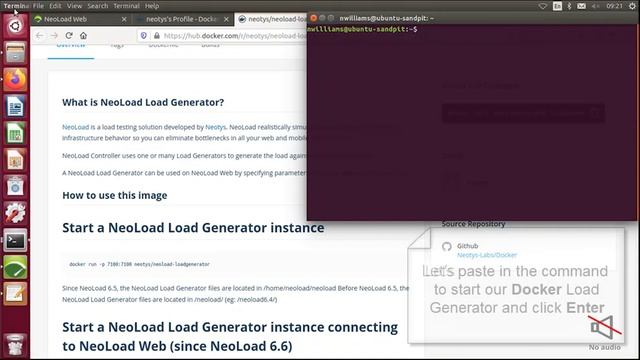
Task: Open the Ubuntu Dash search launcher
Action: coord(15,26)
